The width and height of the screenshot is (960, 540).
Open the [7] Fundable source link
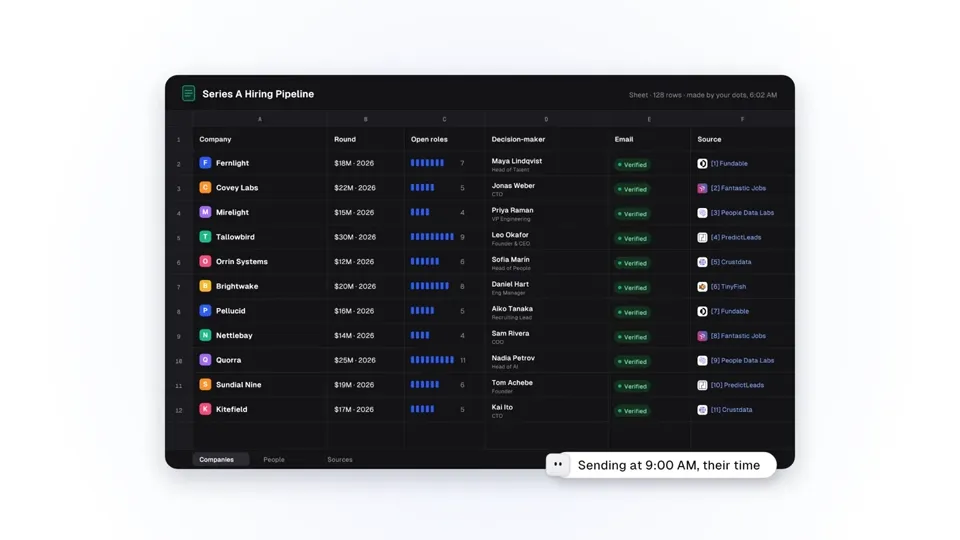pyautogui.click(x=730, y=311)
